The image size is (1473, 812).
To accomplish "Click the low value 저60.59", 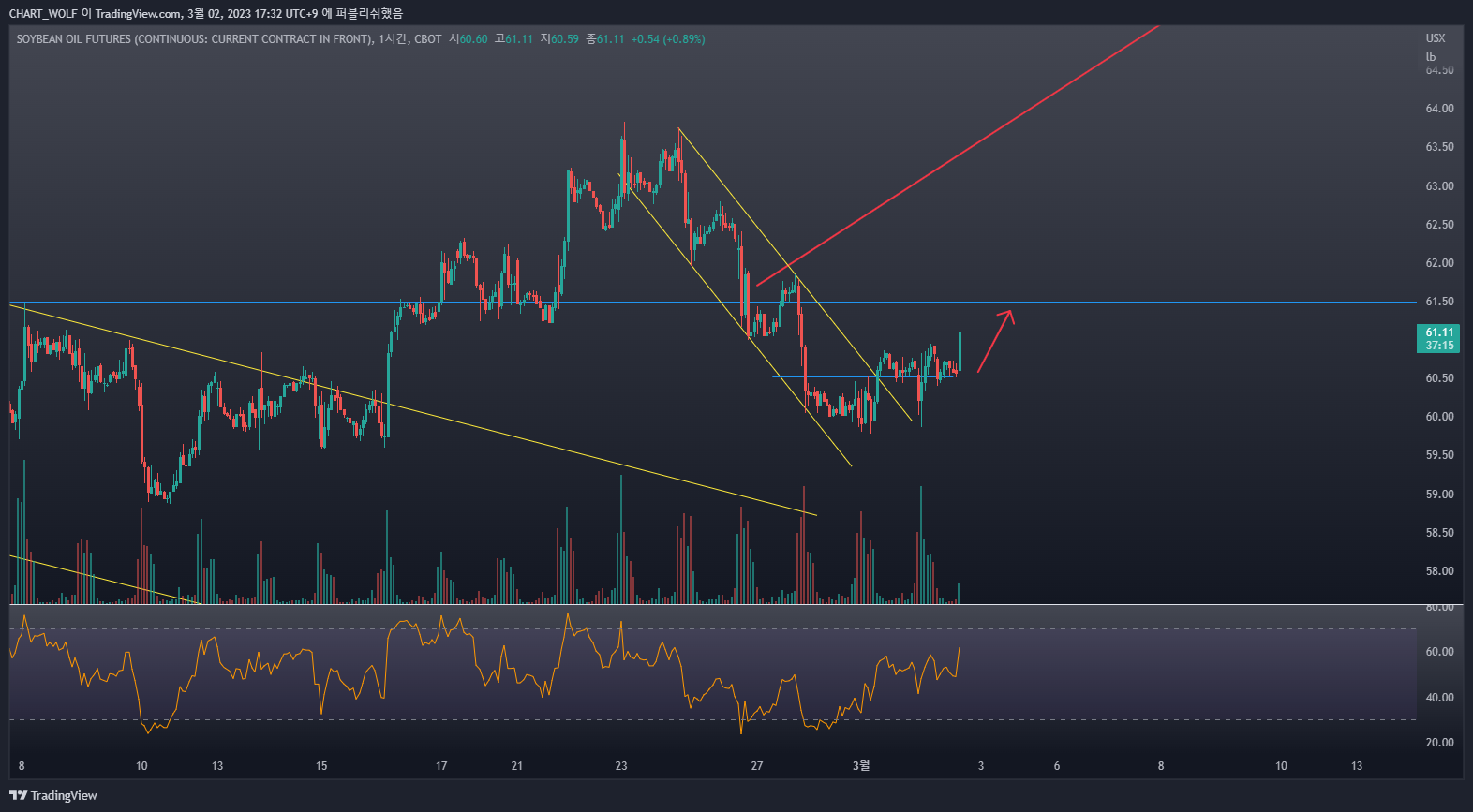I will point(559,39).
